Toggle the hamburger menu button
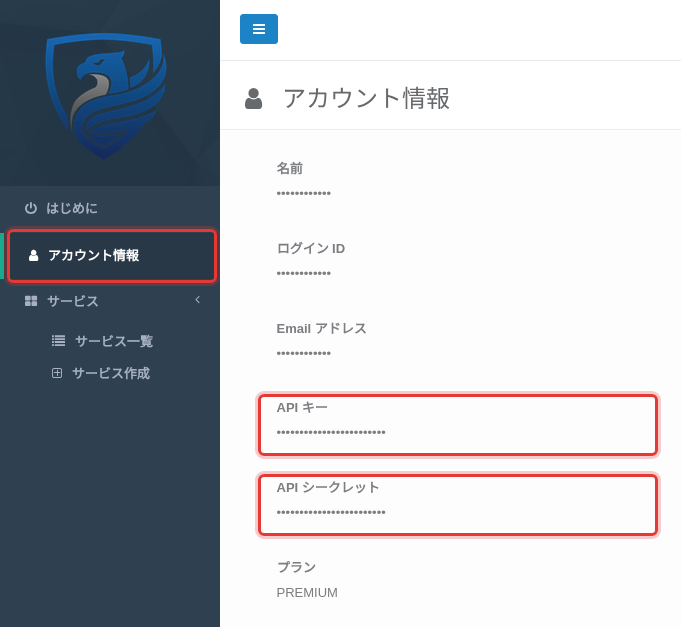The image size is (681, 627). tap(259, 29)
